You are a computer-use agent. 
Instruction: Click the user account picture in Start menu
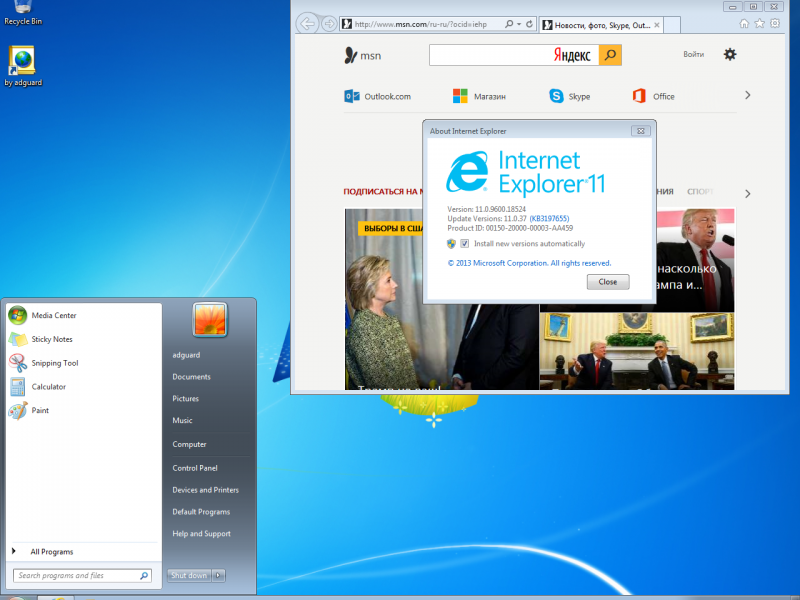click(209, 320)
